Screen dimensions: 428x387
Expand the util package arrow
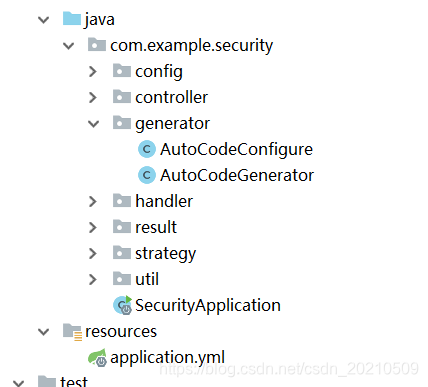[93, 279]
